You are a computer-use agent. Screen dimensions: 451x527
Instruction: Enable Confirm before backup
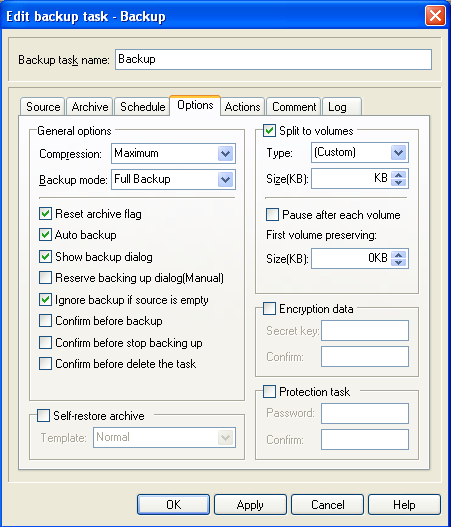pyautogui.click(x=45, y=321)
